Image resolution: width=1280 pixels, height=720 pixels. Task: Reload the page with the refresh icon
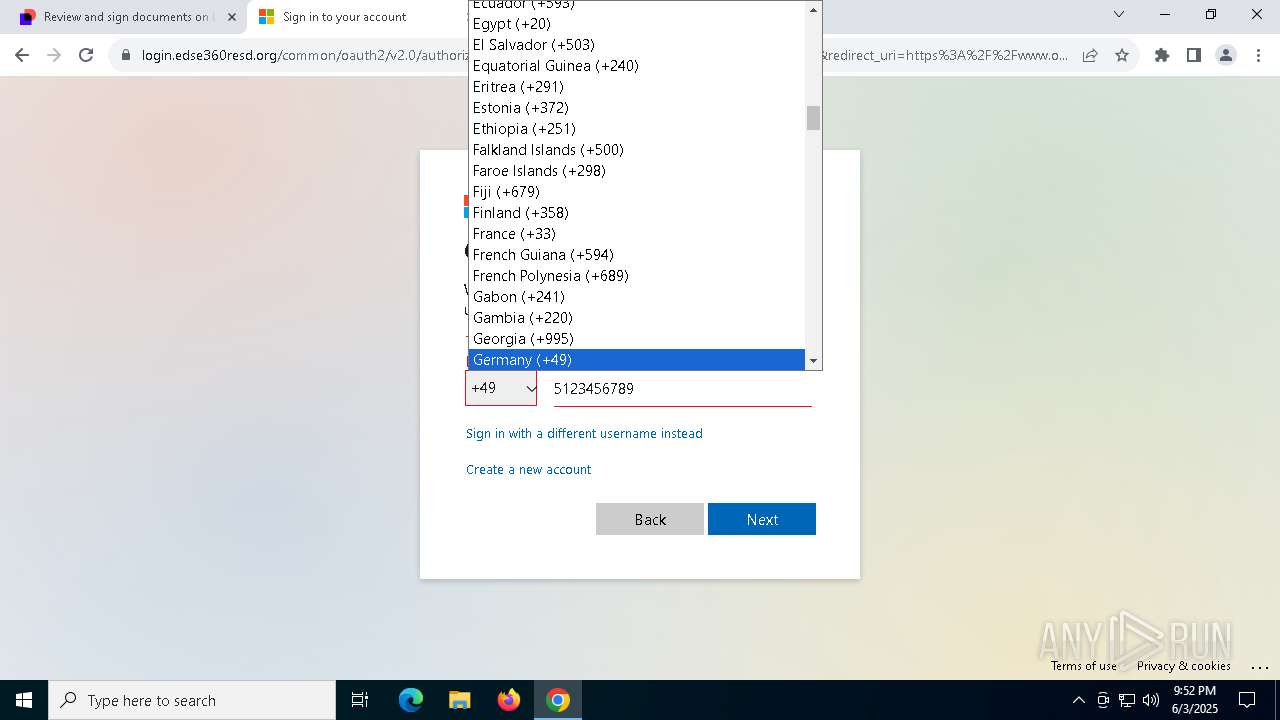click(86, 55)
